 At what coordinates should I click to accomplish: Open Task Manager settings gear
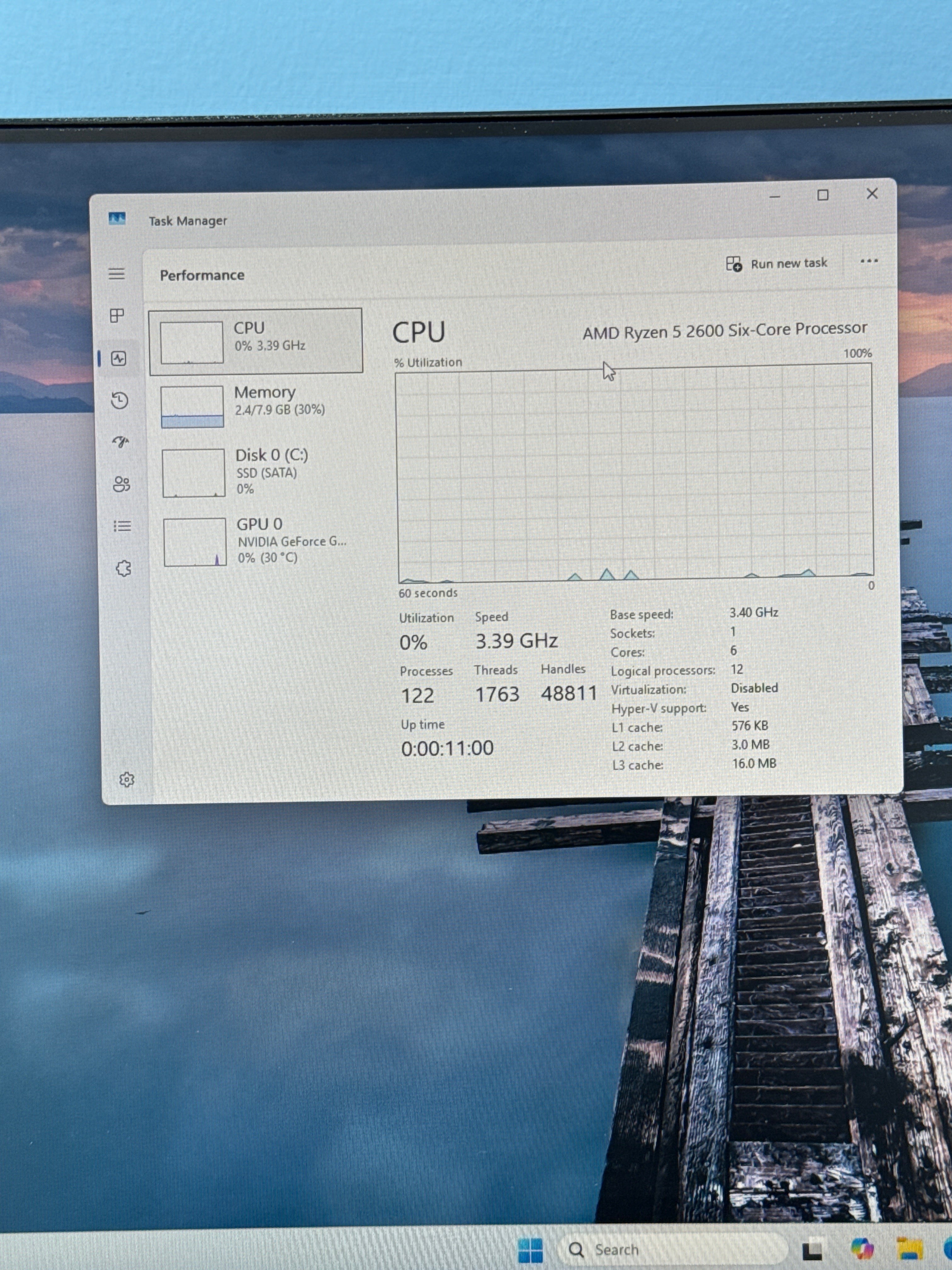[127, 780]
